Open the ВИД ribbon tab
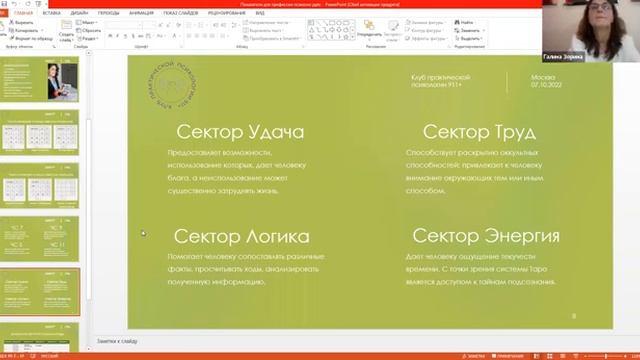 click(x=260, y=13)
